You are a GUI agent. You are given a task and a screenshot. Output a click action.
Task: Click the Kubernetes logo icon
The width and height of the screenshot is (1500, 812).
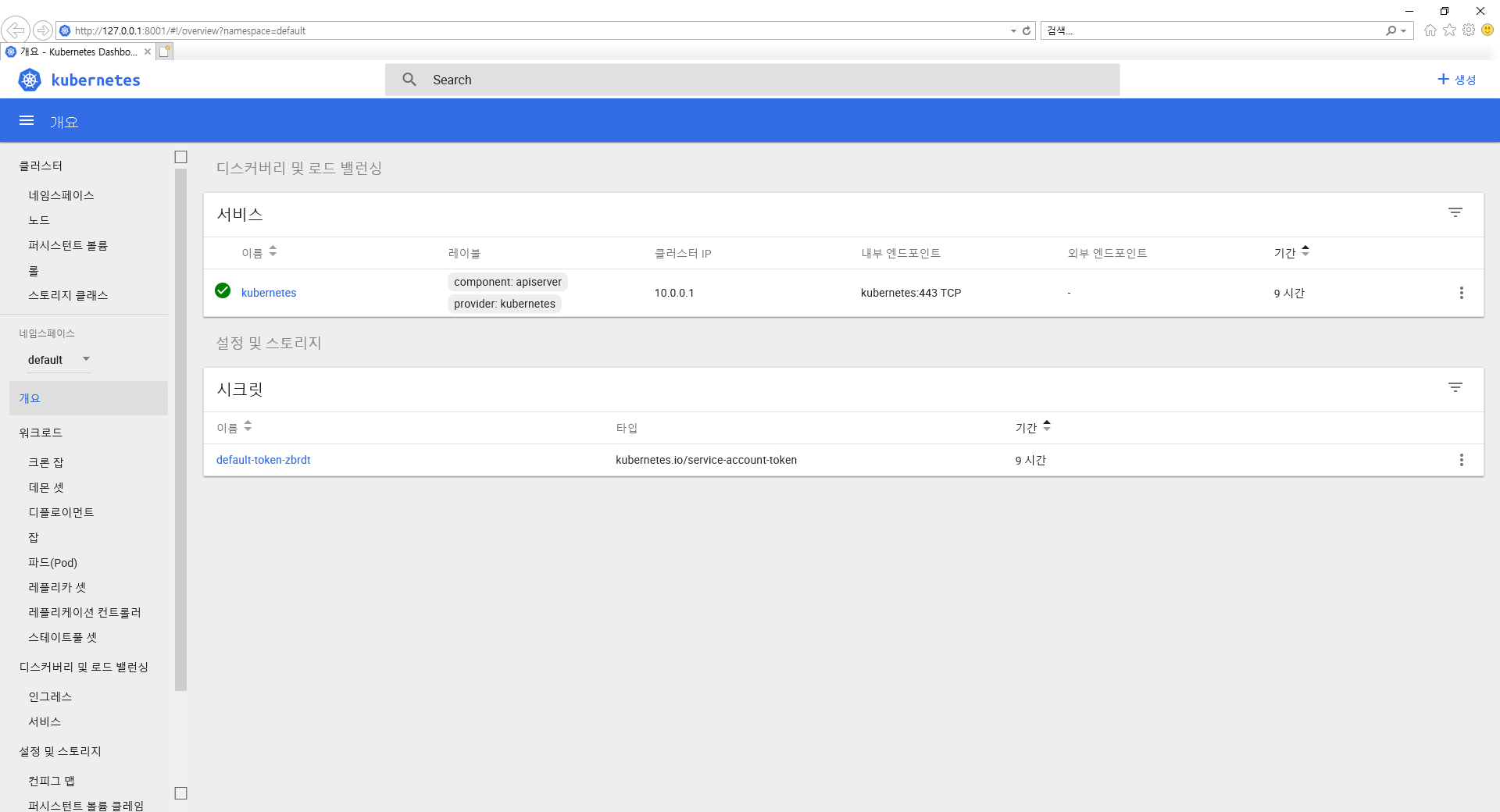point(30,80)
